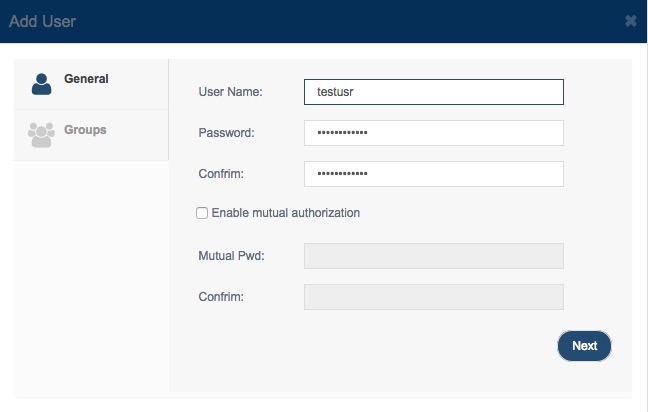
Task: Click the password Confrim field
Action: coord(434,174)
